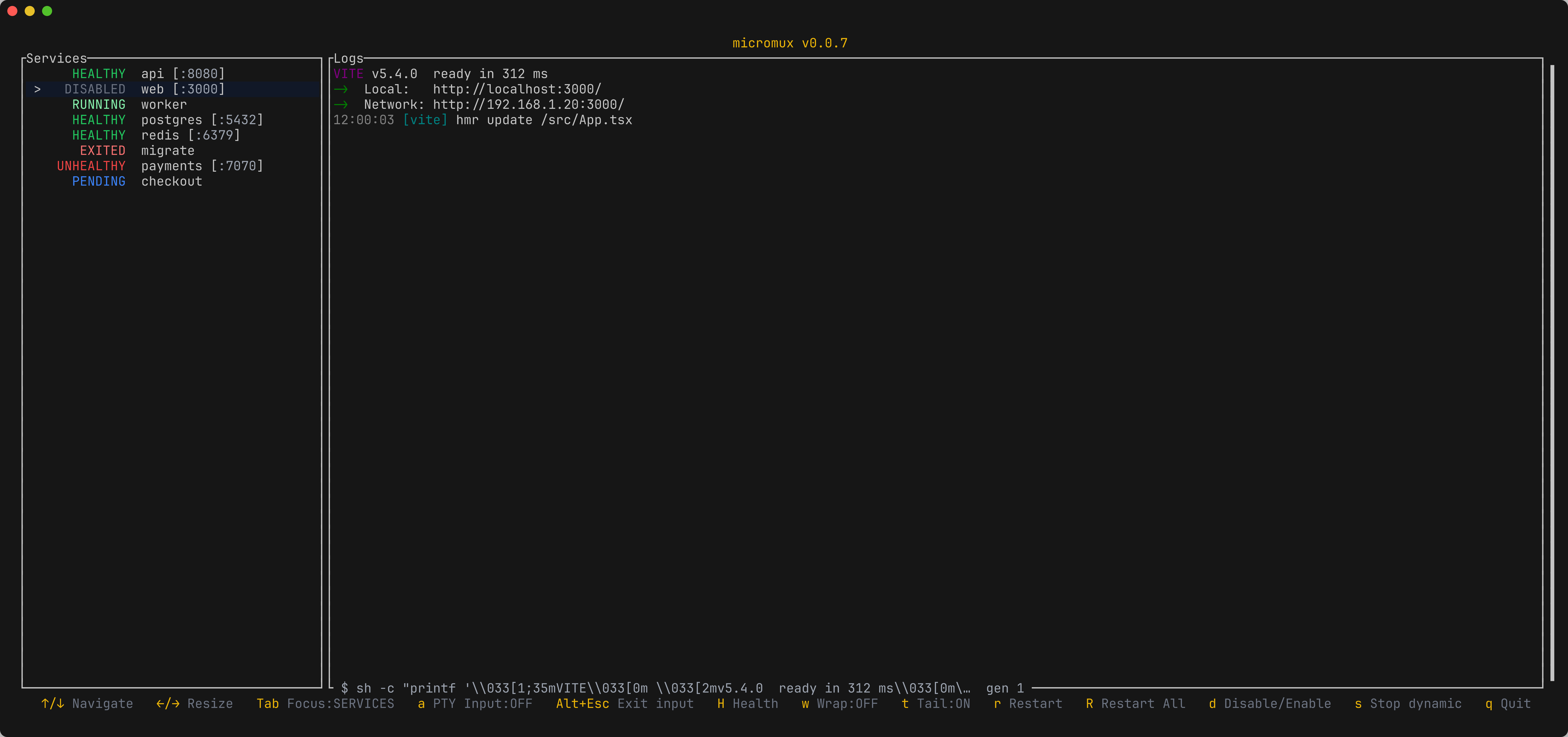This screenshot has width=1568, height=737.
Task: Click Tab Focus:SERVICES in the footer
Action: pyautogui.click(x=325, y=704)
